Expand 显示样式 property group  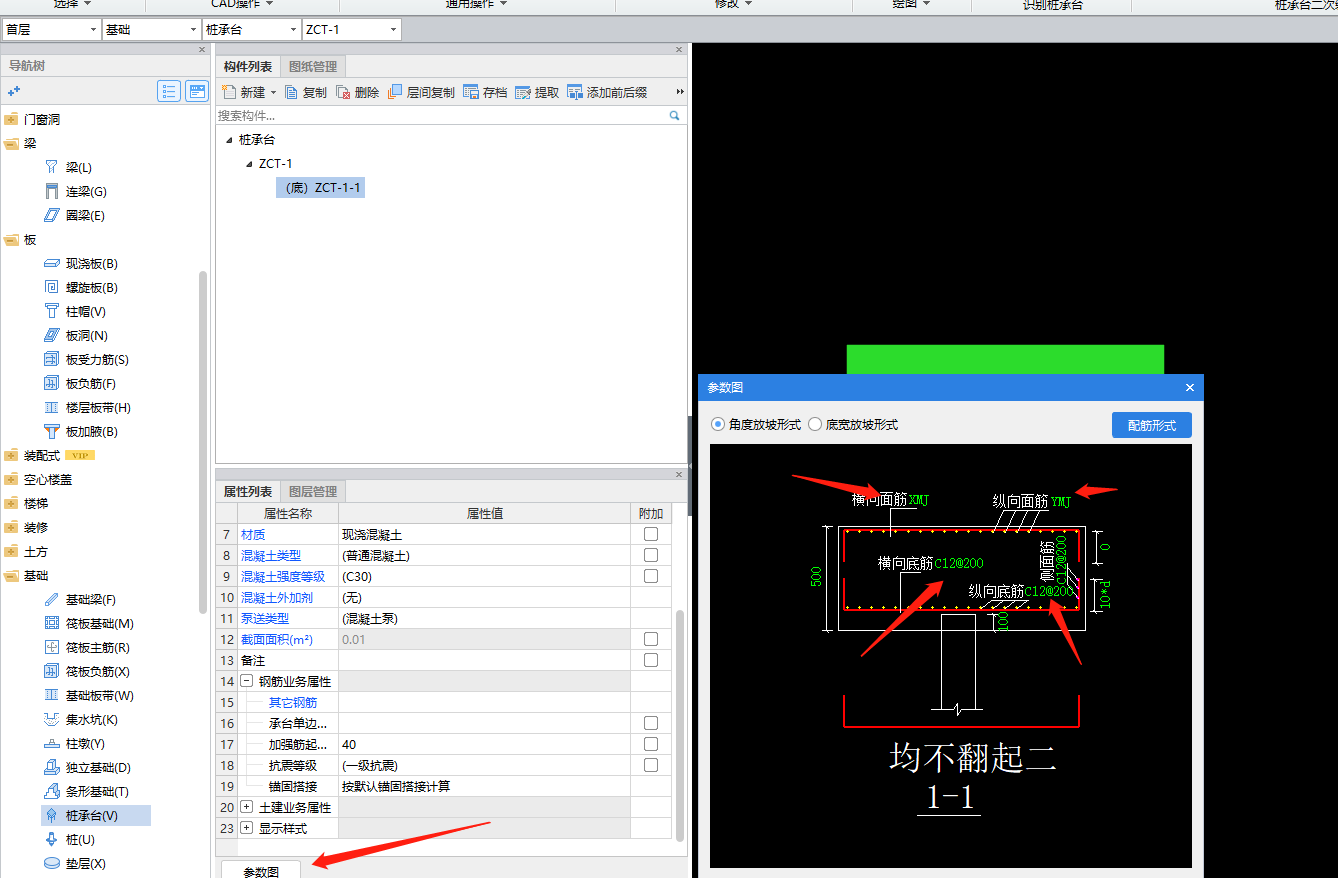click(246, 828)
